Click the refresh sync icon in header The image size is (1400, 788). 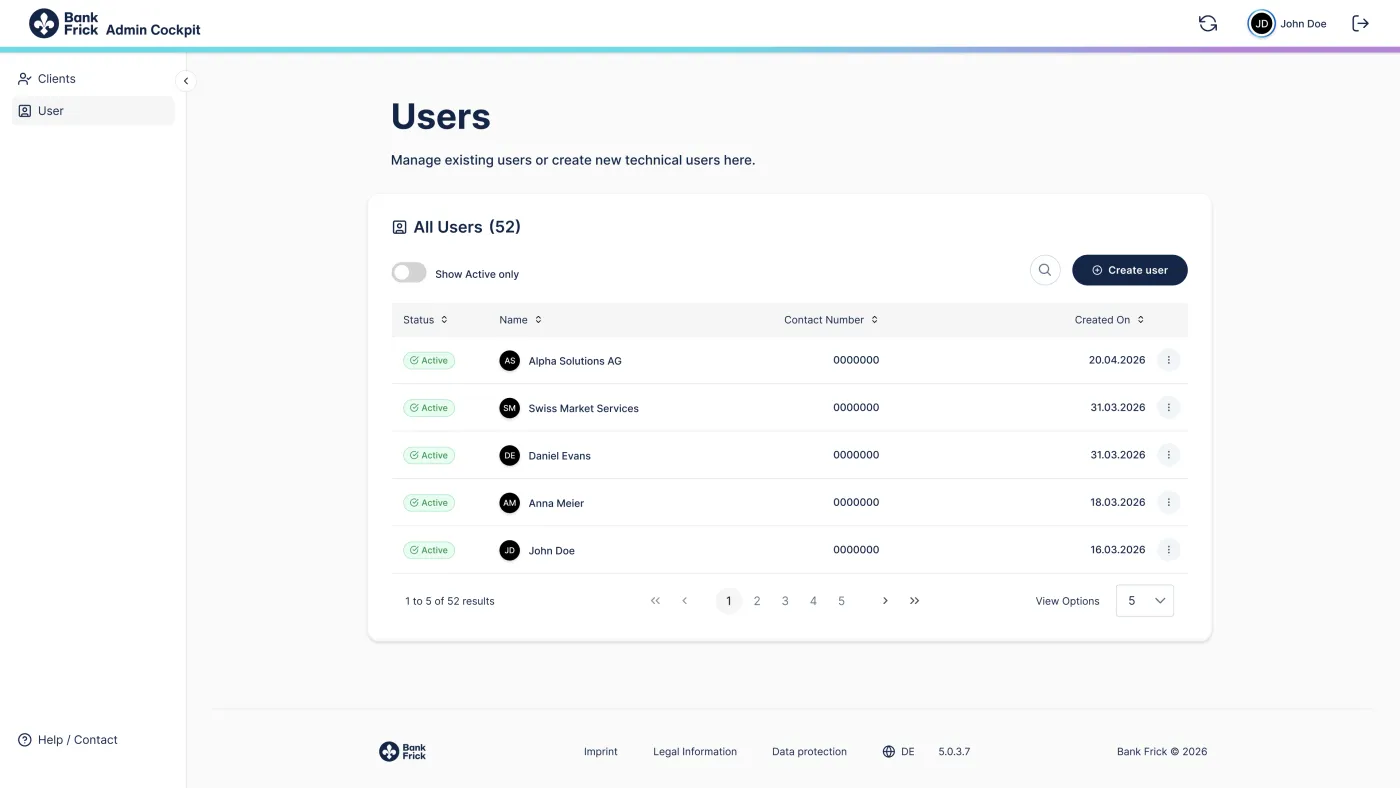[1208, 24]
